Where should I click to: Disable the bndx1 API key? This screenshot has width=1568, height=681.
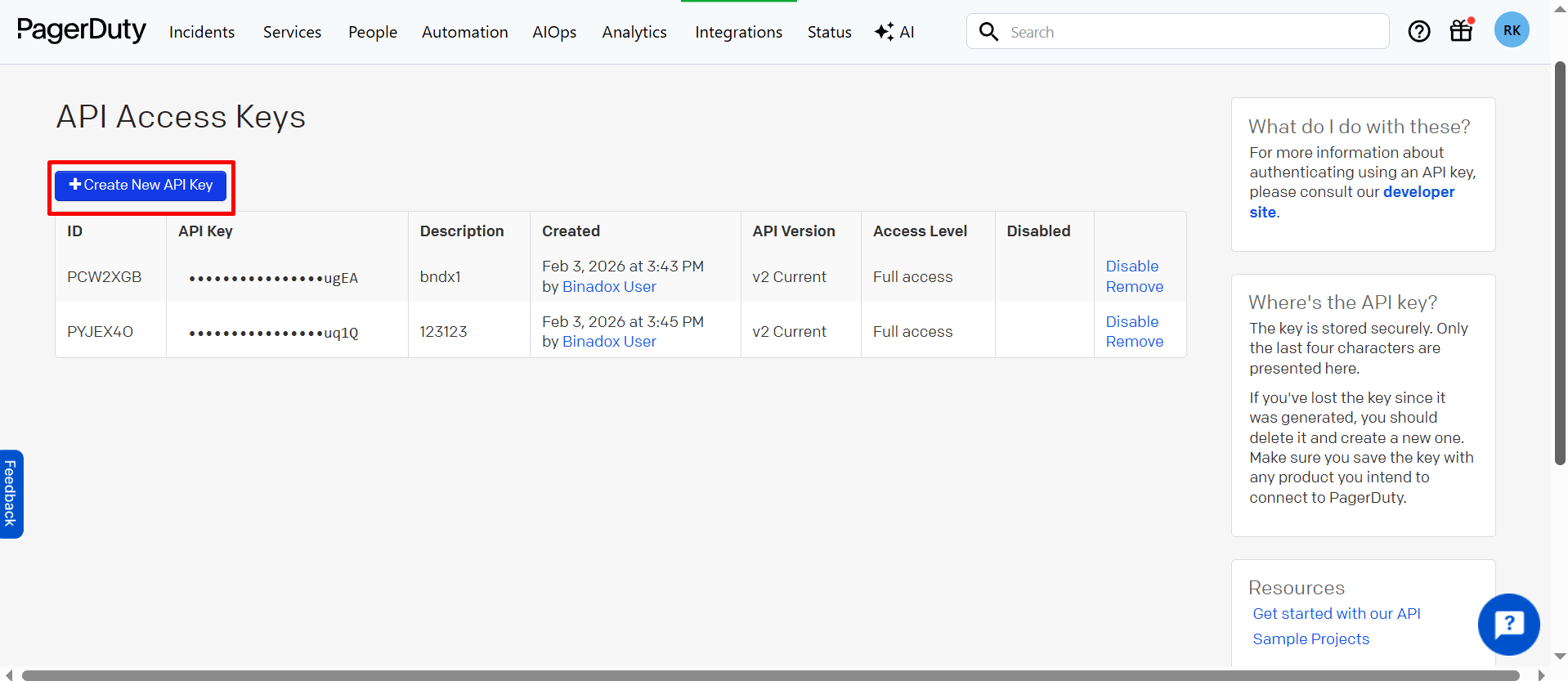pos(1132,267)
